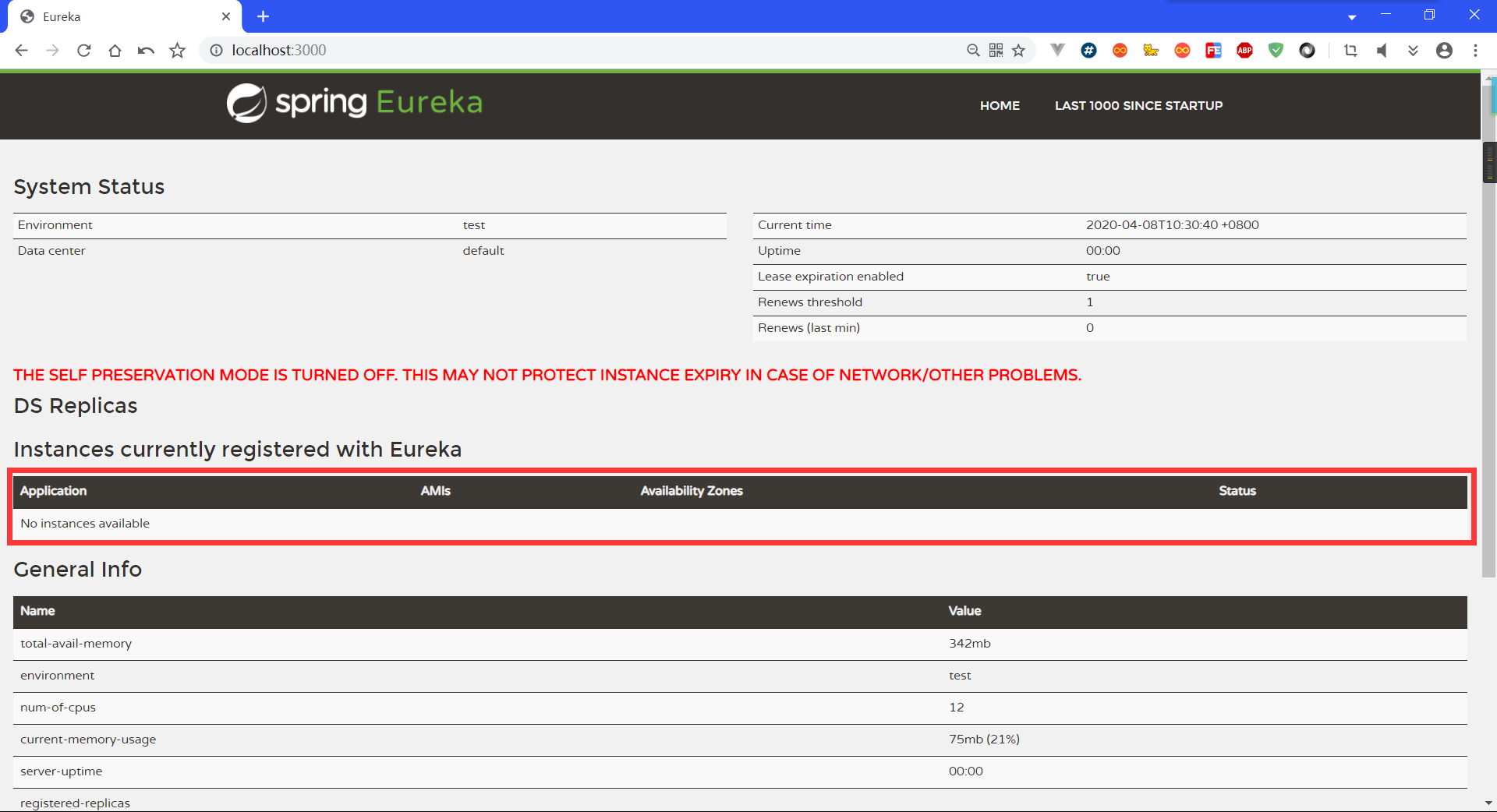
Task: Click the server-uptime row label
Action: (61, 771)
